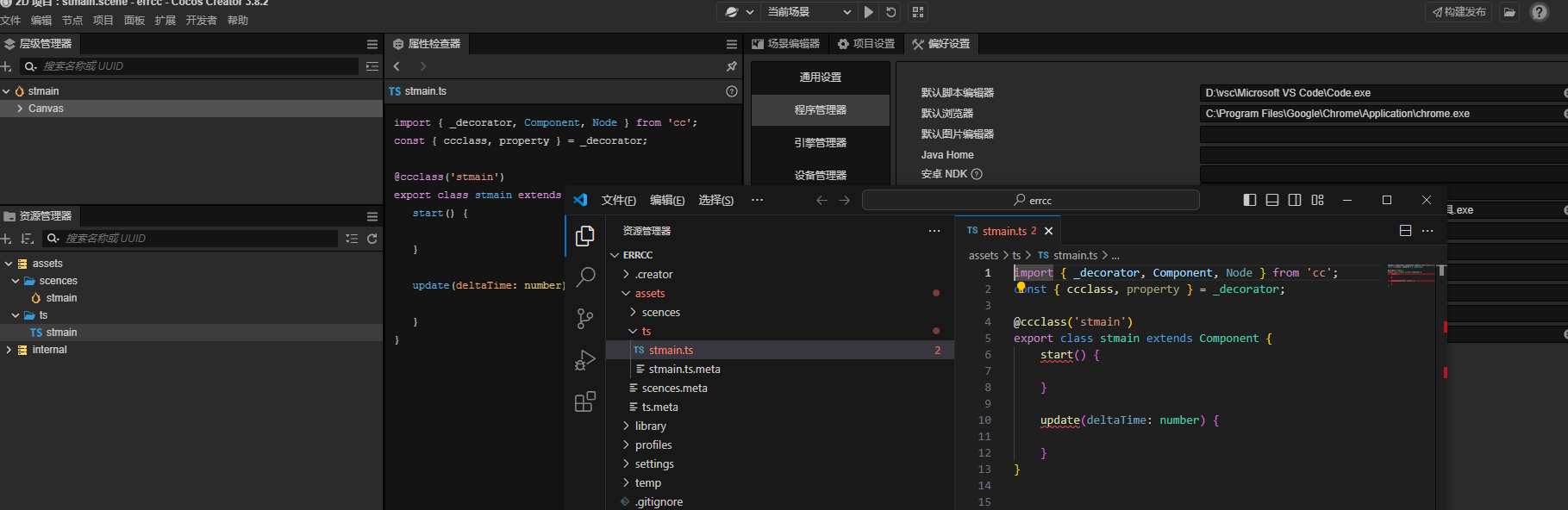Play the current scene preview
Screen dimensions: 1568x510
(x=869, y=12)
